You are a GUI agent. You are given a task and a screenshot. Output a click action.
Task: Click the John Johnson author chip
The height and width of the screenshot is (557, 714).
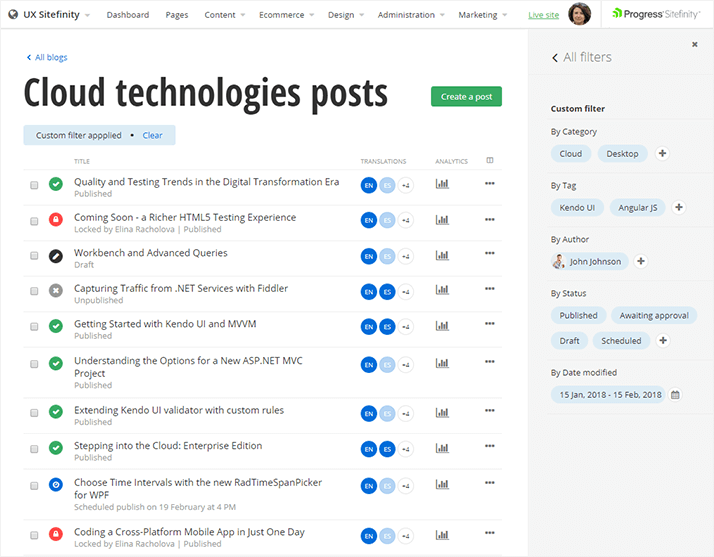(589, 261)
